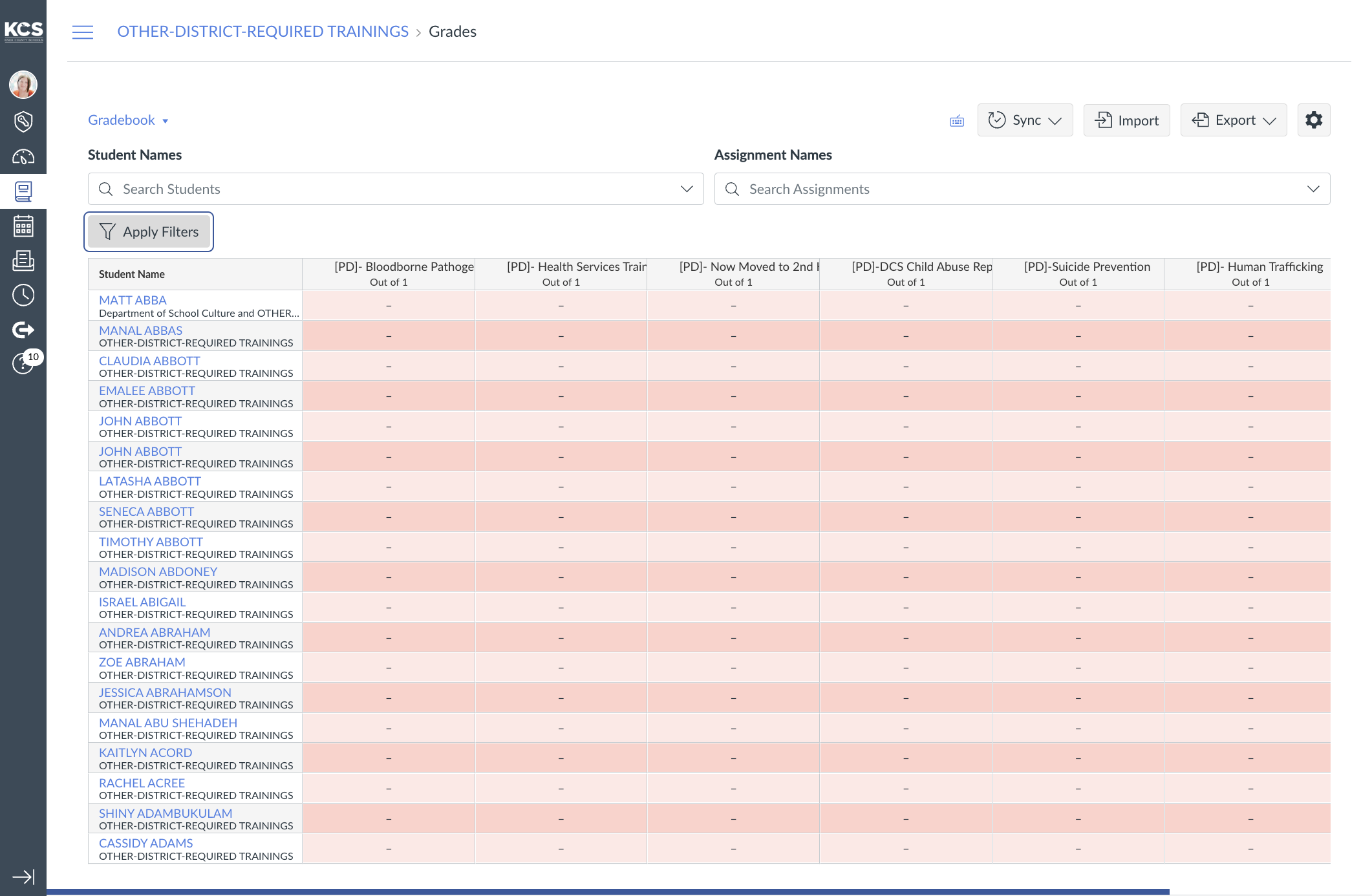
Task: Click the [PD]- Human Trafficking column header
Action: coord(1248,274)
